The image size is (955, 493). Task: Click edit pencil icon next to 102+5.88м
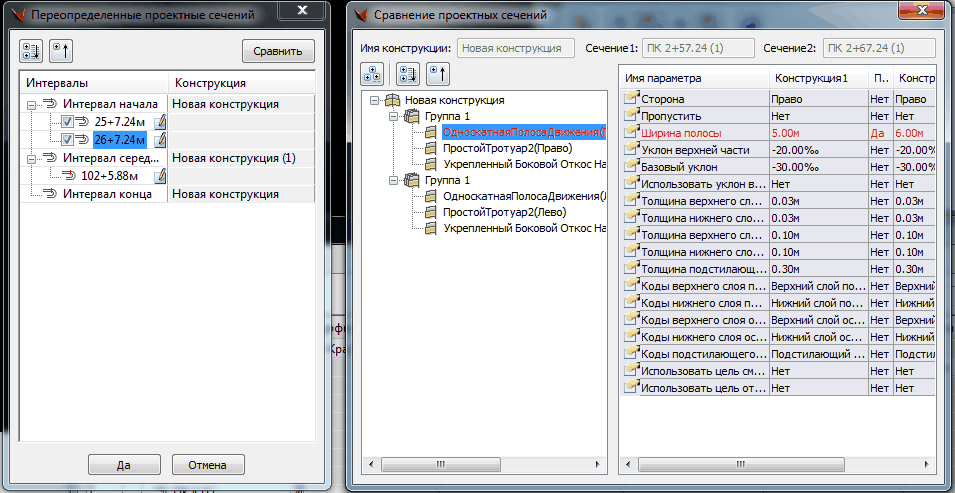(159, 176)
